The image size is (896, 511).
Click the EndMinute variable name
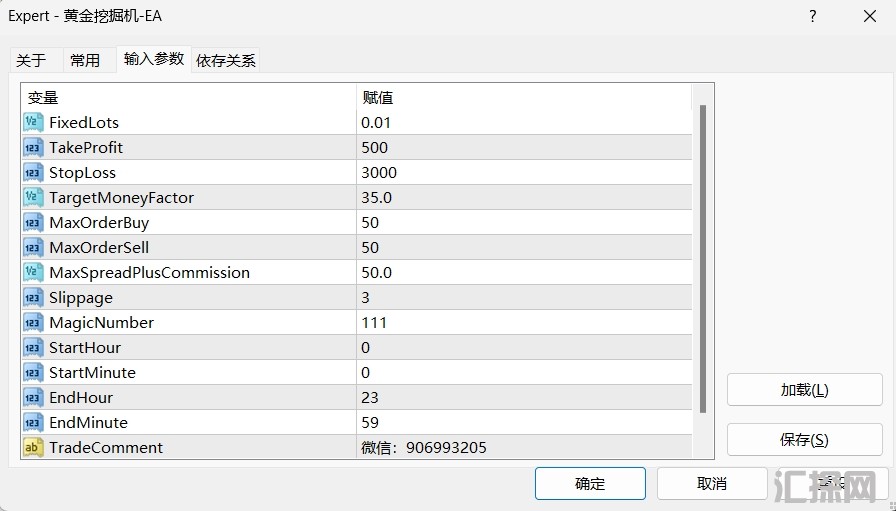pyautogui.click(x=89, y=422)
